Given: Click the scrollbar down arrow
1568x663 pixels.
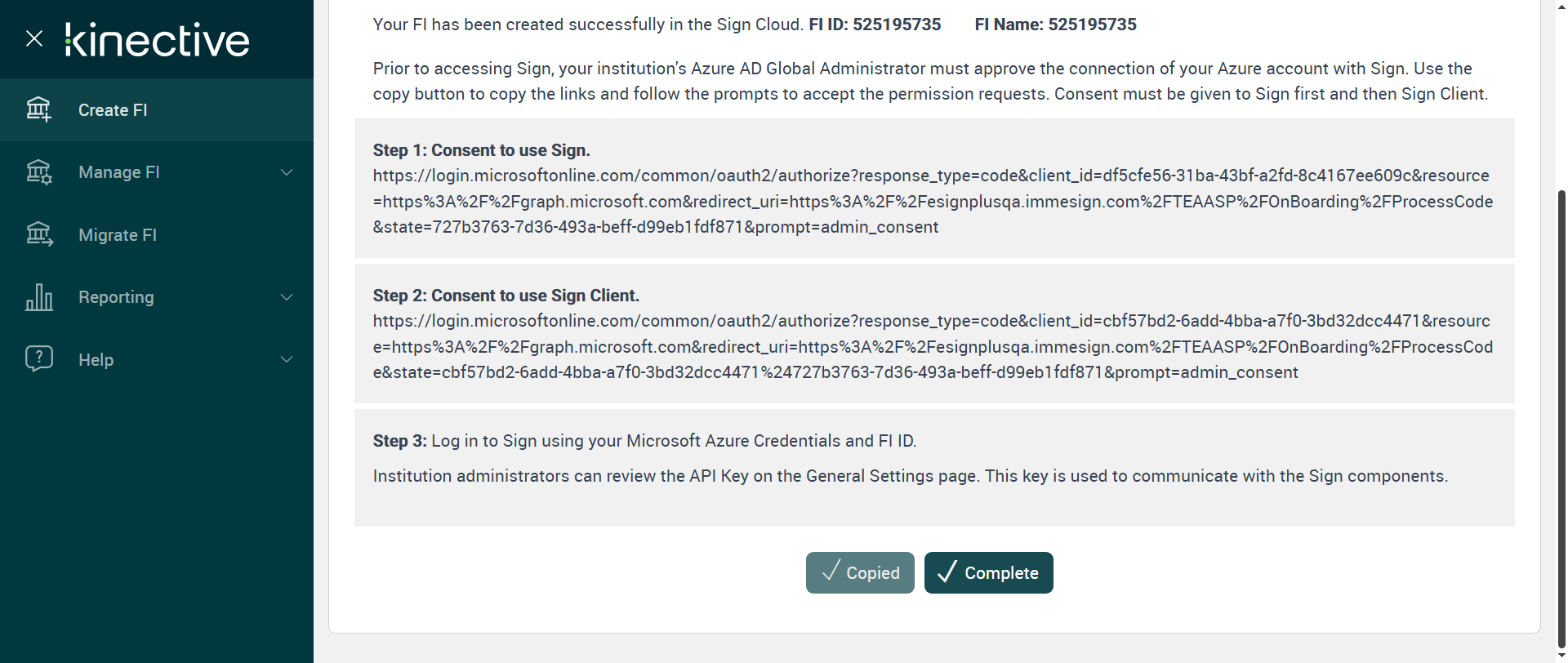Looking at the screenshot, I should pyautogui.click(x=1561, y=656).
